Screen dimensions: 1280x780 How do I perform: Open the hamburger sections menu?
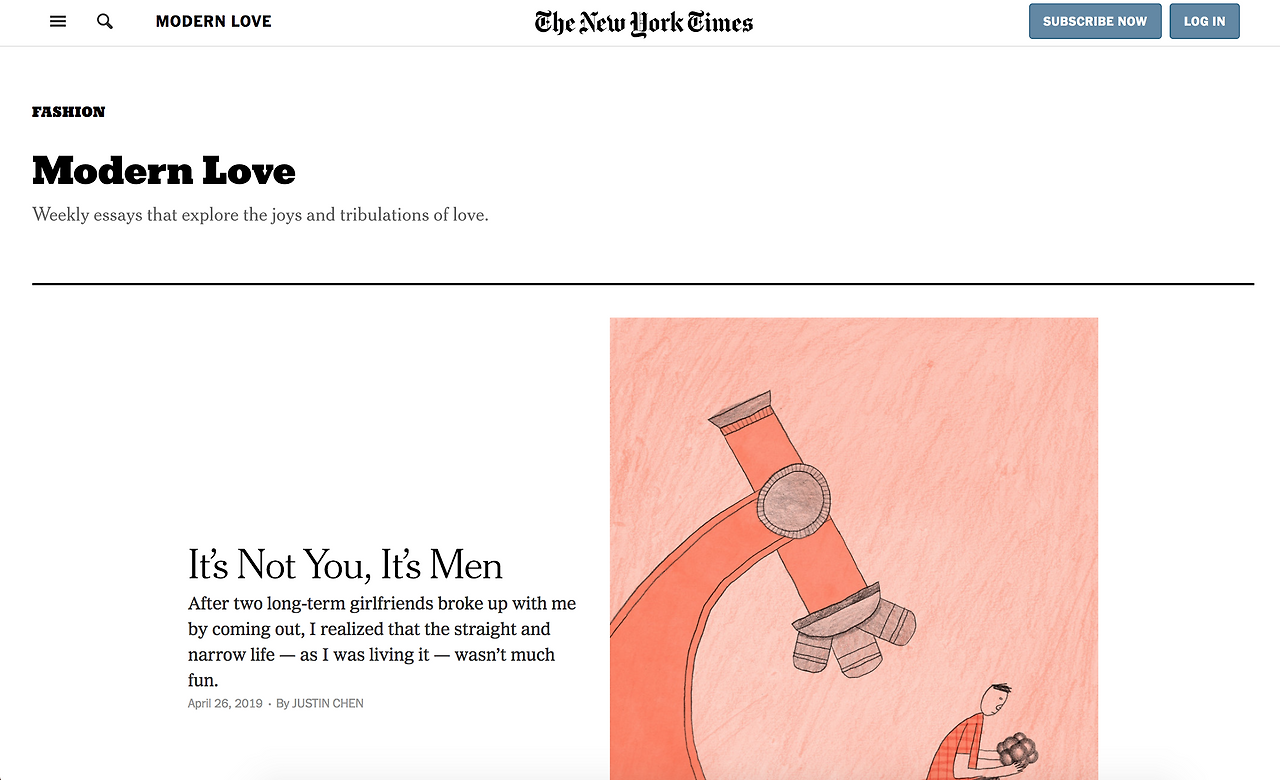point(58,21)
